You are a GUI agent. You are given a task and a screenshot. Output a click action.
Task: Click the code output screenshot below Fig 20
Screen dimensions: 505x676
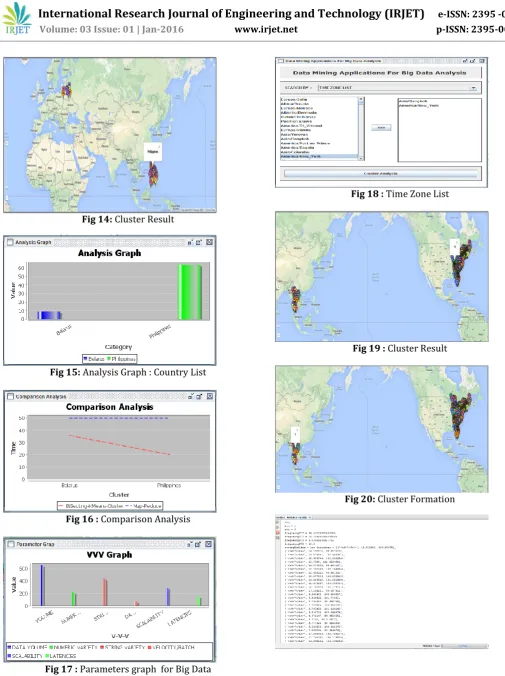[x=382, y=581]
